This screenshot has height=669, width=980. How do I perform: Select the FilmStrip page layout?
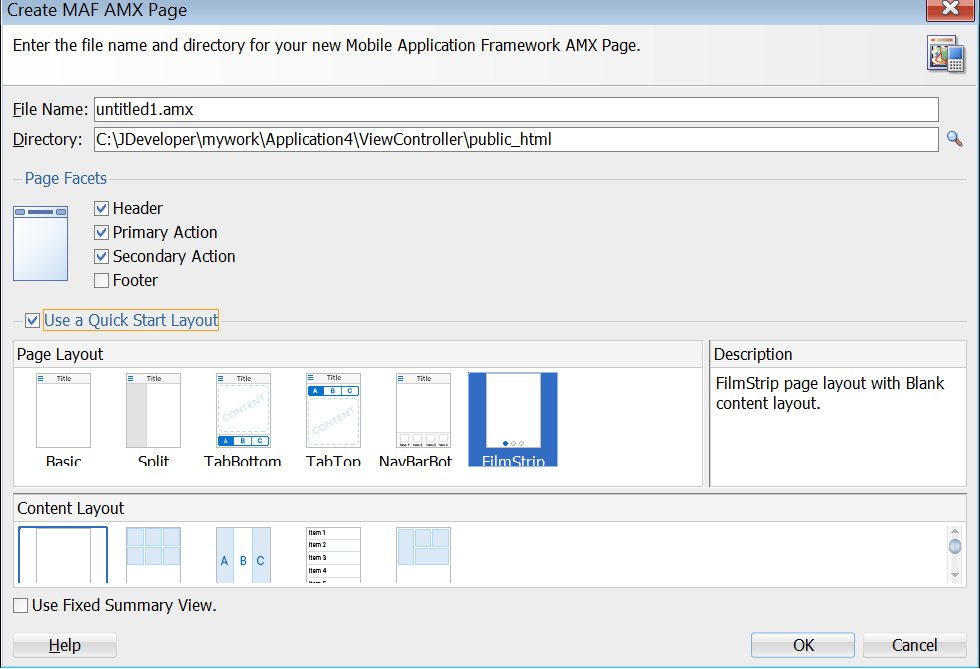pyautogui.click(x=513, y=420)
